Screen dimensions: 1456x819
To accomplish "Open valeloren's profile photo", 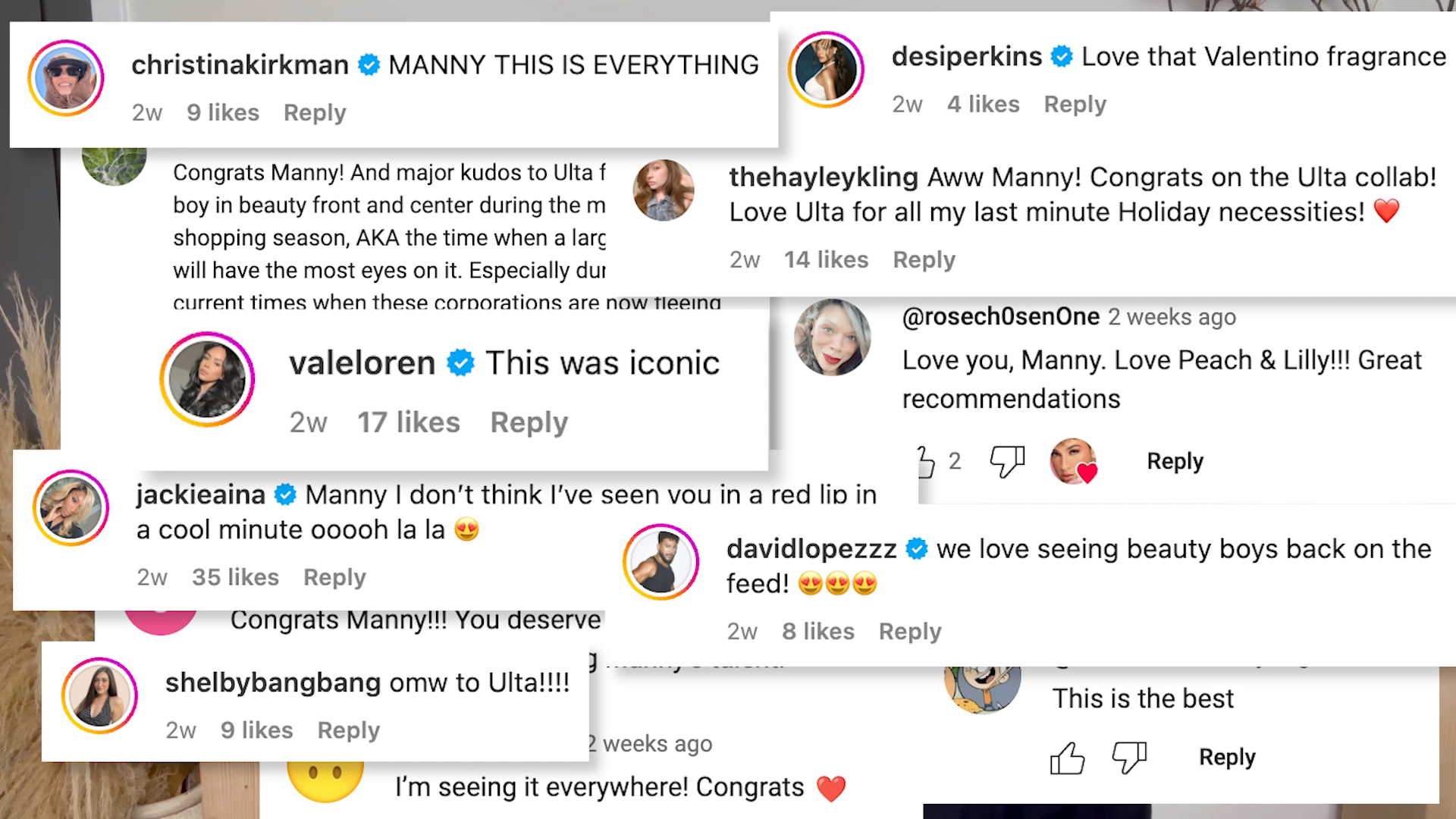I will click(x=207, y=379).
